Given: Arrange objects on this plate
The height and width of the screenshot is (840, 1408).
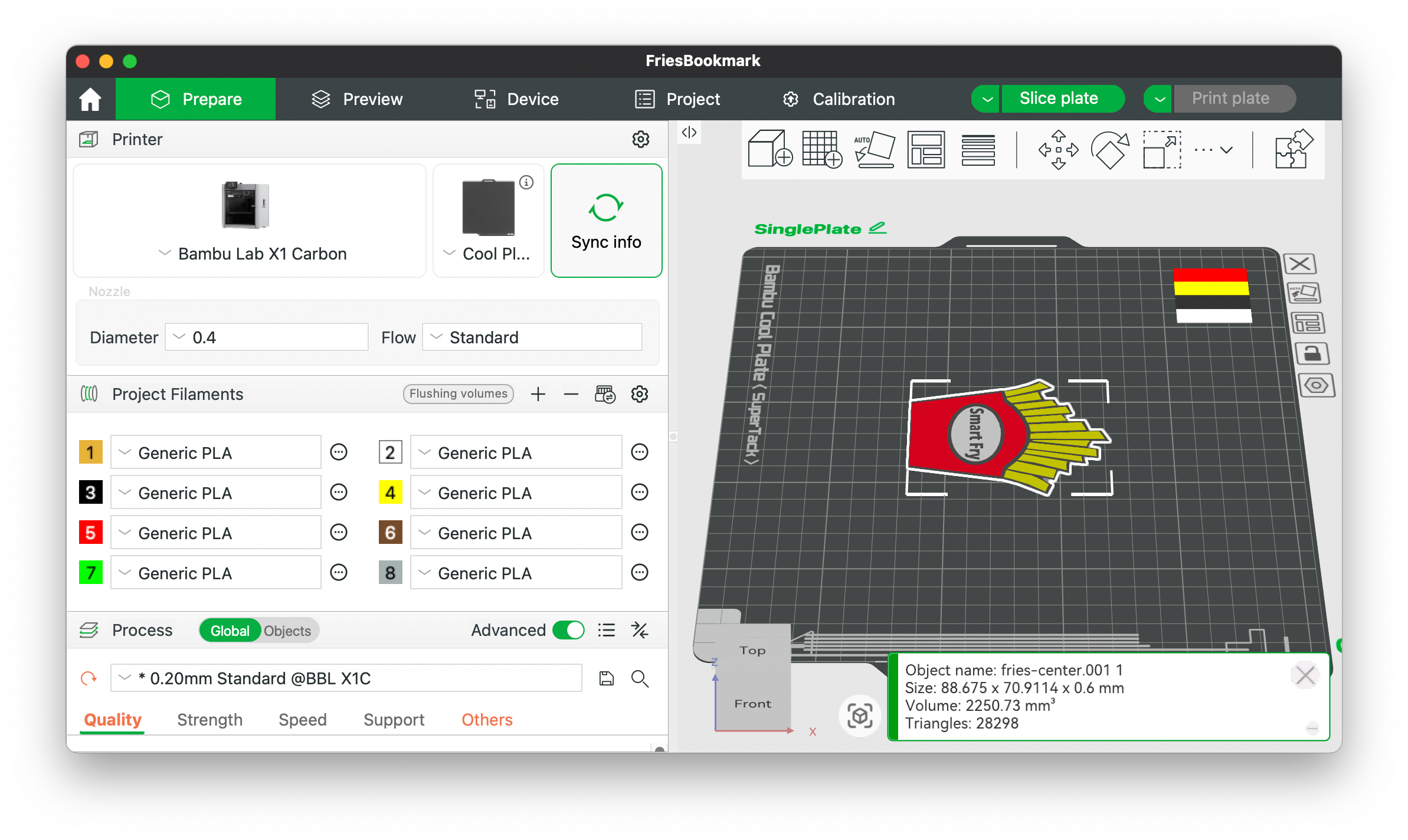Looking at the screenshot, I should (1308, 323).
